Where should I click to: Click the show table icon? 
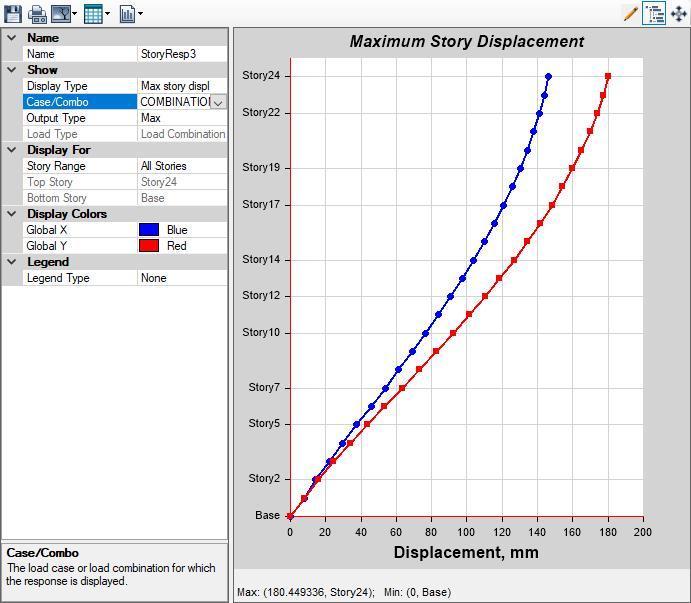point(93,14)
